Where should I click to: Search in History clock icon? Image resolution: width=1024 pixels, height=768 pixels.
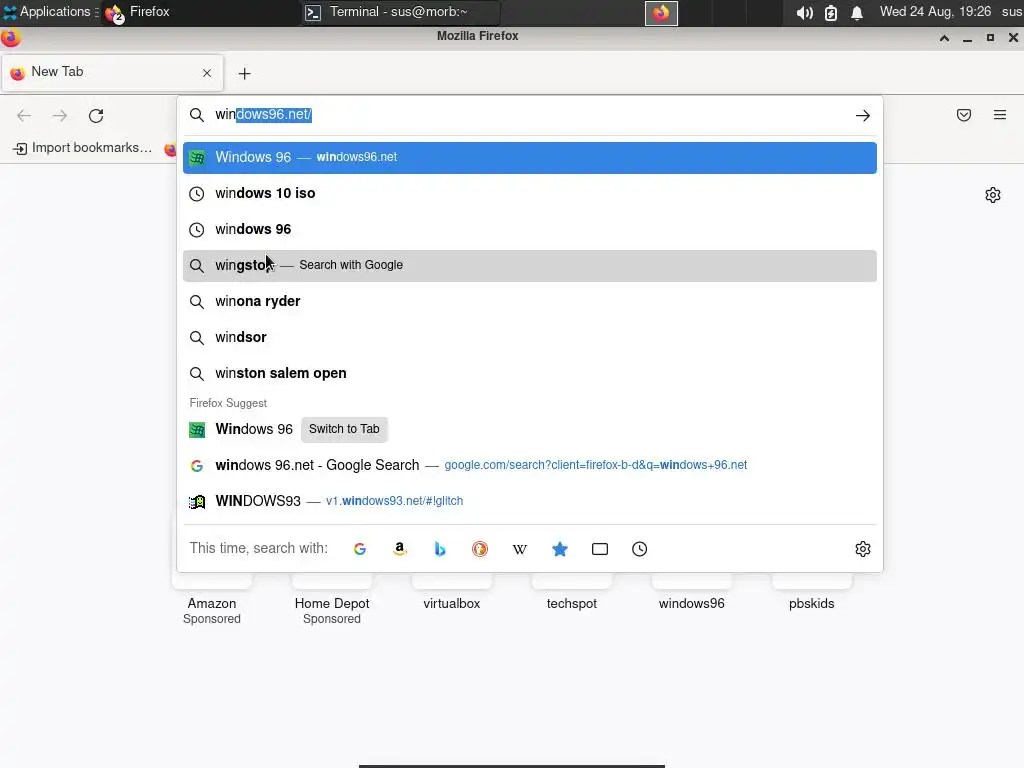click(639, 549)
